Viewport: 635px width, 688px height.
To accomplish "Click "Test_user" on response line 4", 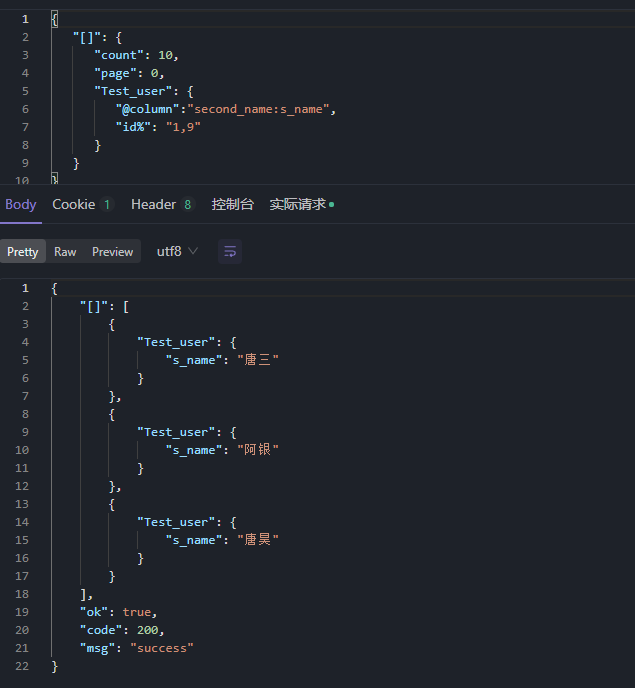I will click(176, 342).
